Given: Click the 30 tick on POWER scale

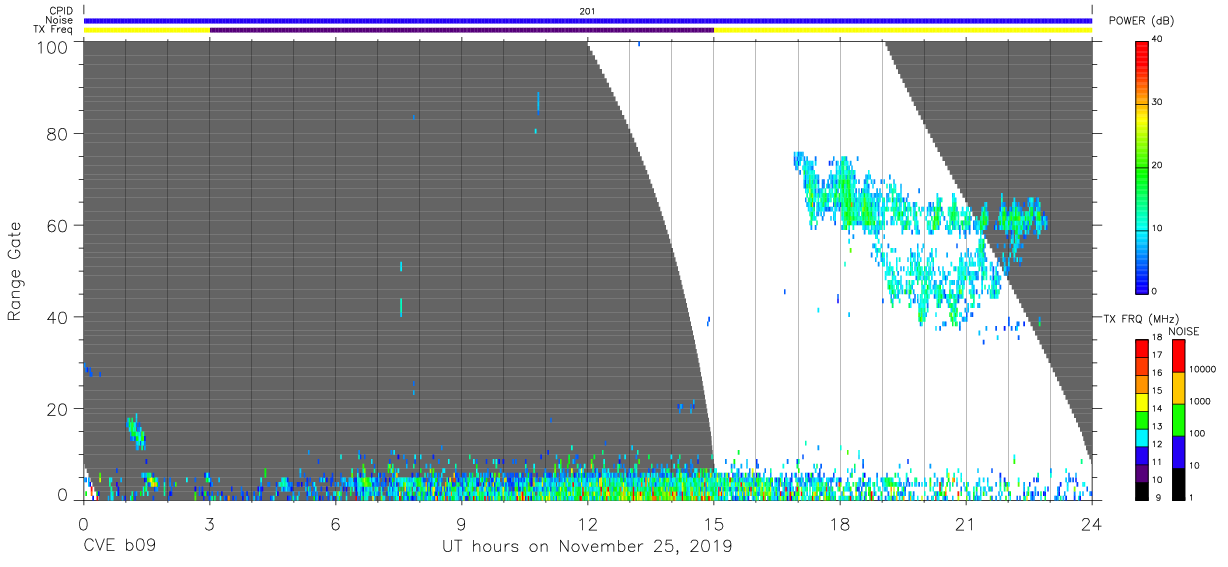Looking at the screenshot, I should coord(1158,102).
